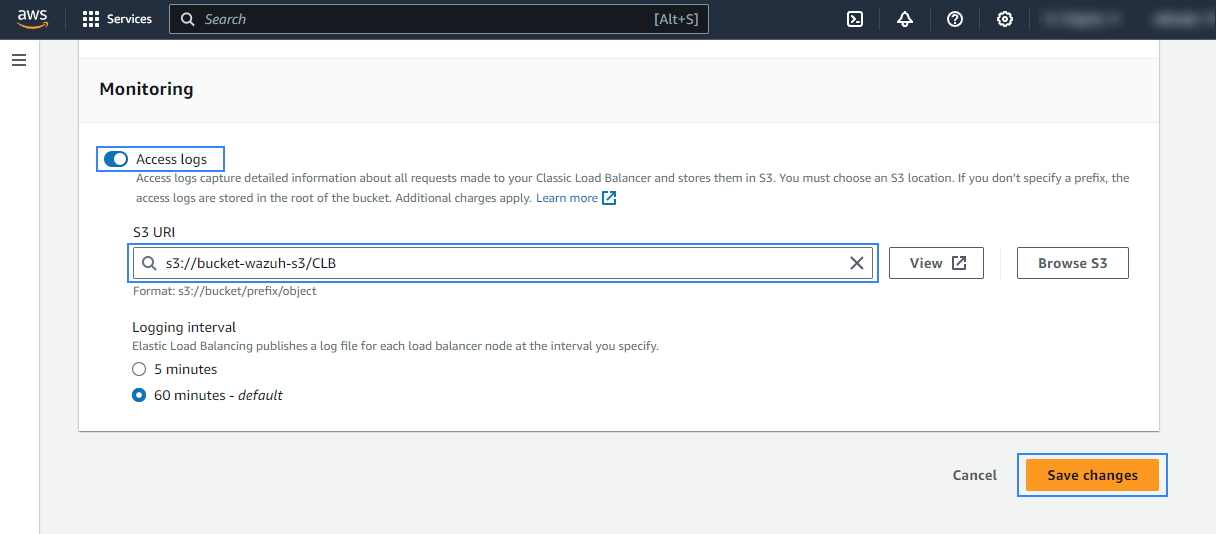
Task: Open the notifications bell
Action: [905, 19]
